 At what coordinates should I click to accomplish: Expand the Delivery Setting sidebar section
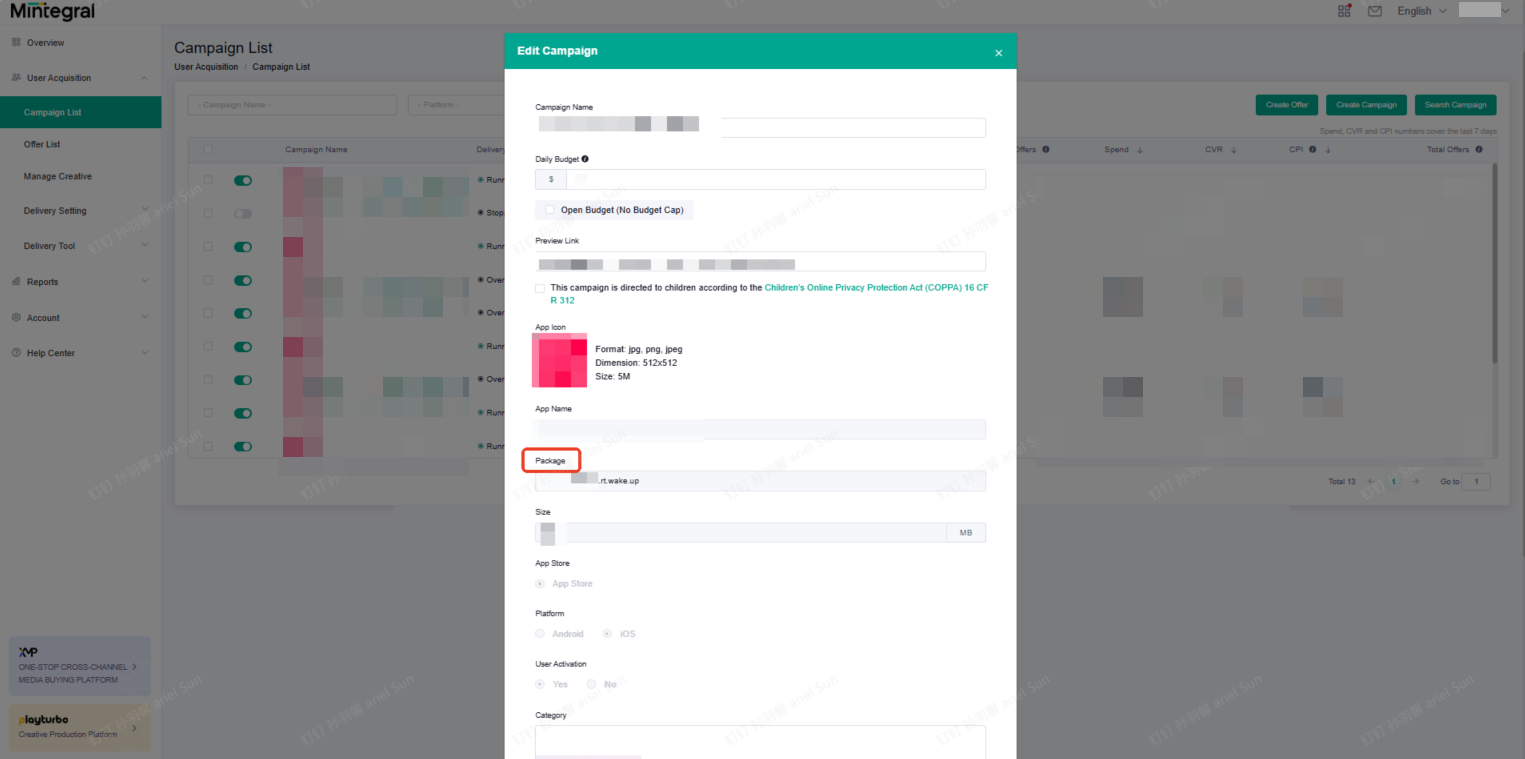[53, 210]
